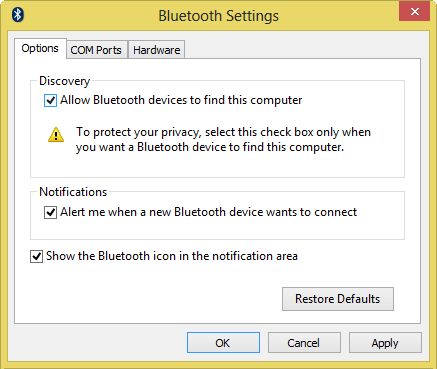Close the Bluetooth Settings dialog
Viewport: 437px width, 369px height.
(415, 12)
